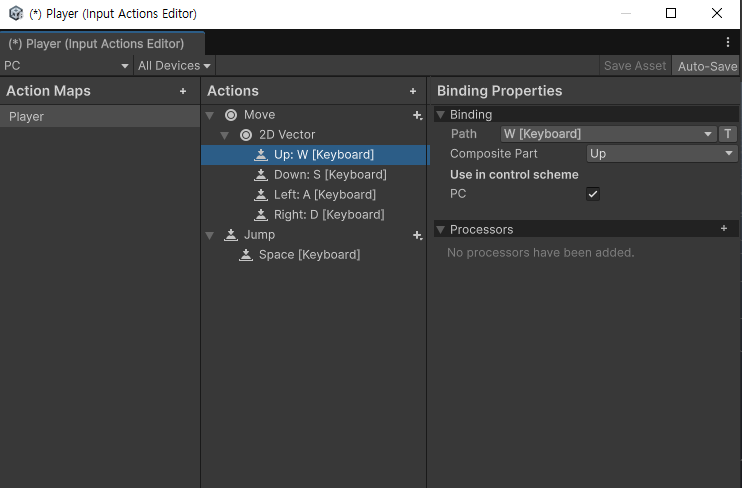Open the Composite Part dropdown
The height and width of the screenshot is (488, 742).
tap(661, 154)
